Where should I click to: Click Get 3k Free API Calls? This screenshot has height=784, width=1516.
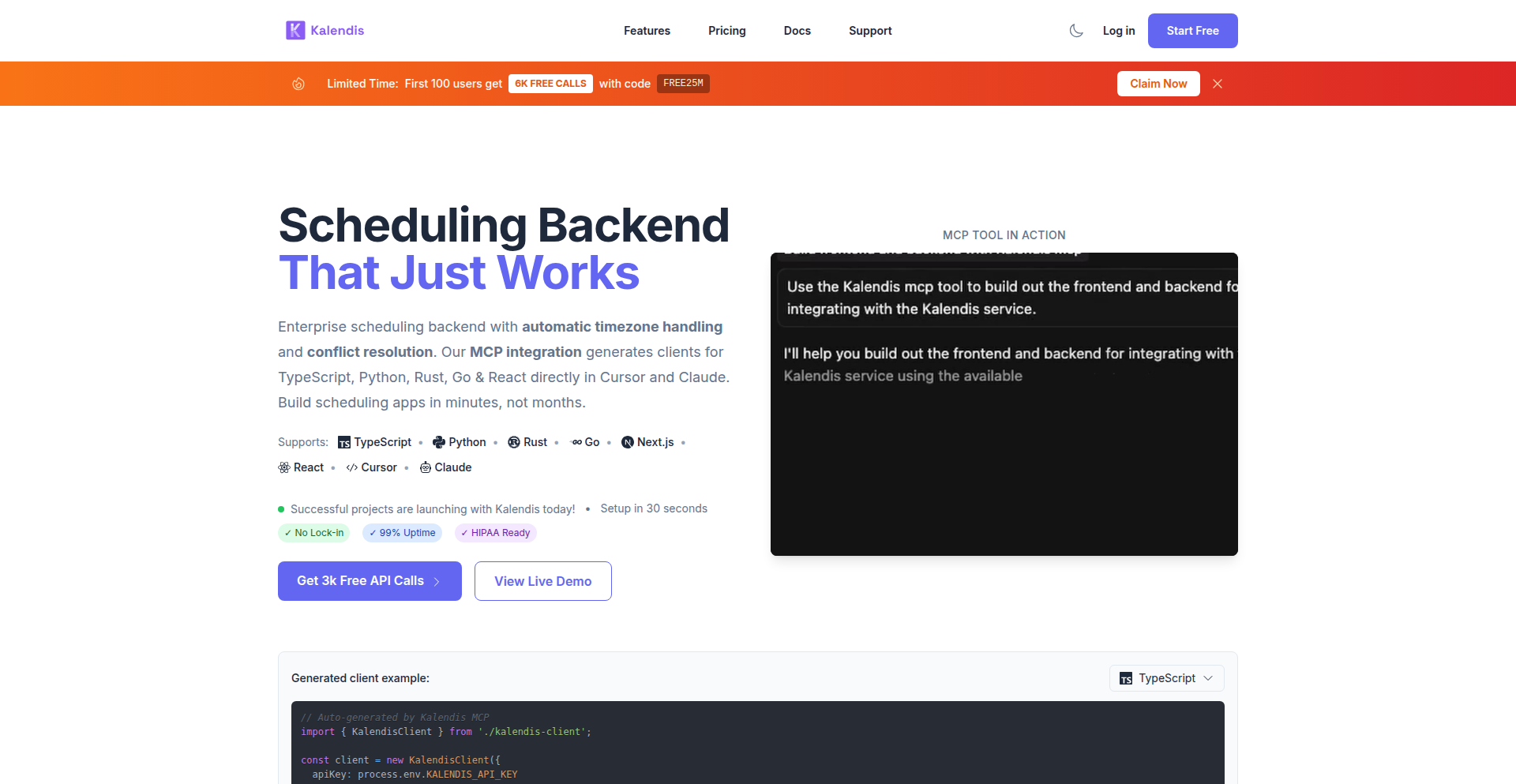click(369, 581)
